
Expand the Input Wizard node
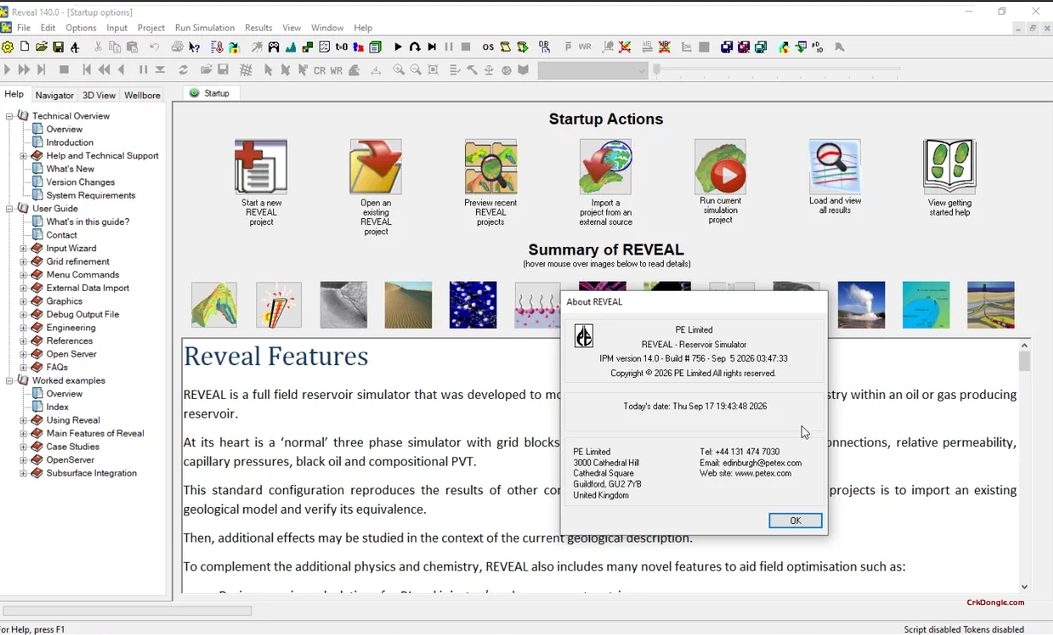[x=24, y=248]
